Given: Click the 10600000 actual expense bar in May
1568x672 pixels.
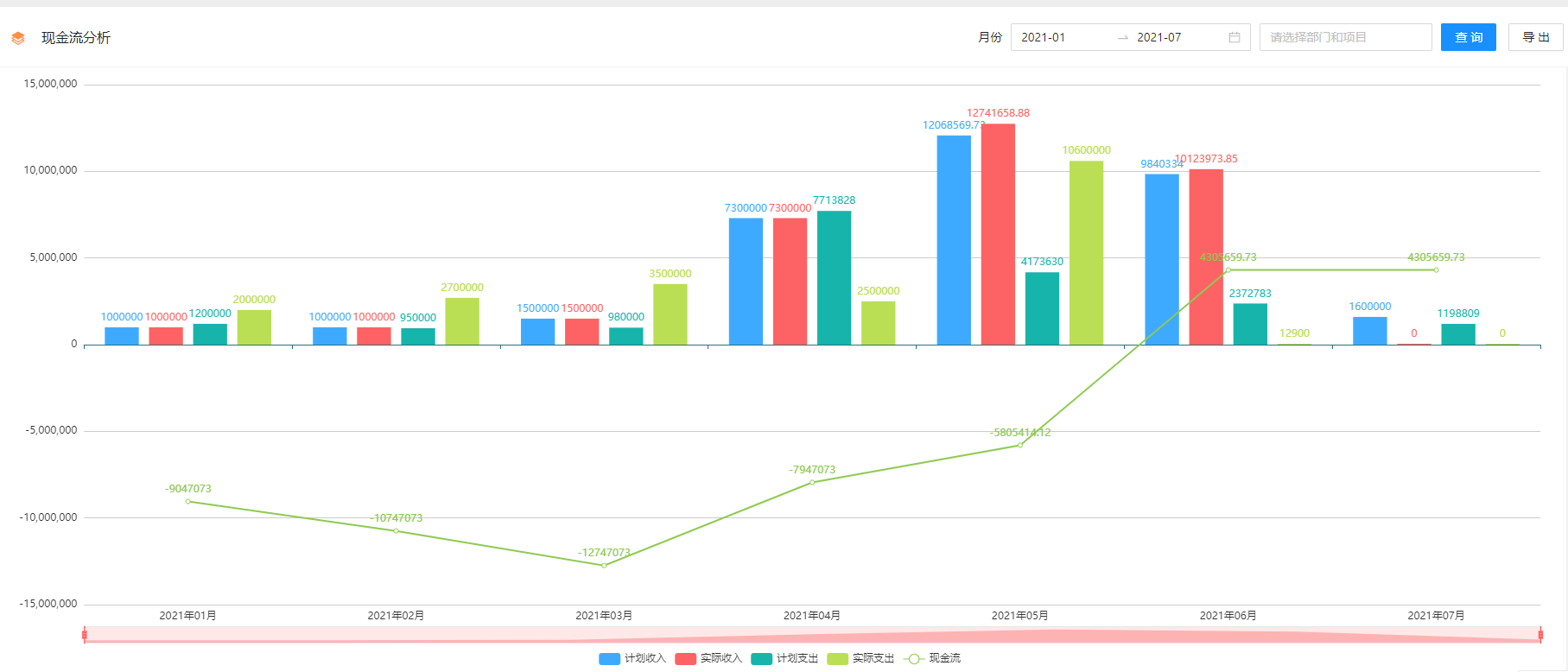Looking at the screenshot, I should (x=1086, y=252).
